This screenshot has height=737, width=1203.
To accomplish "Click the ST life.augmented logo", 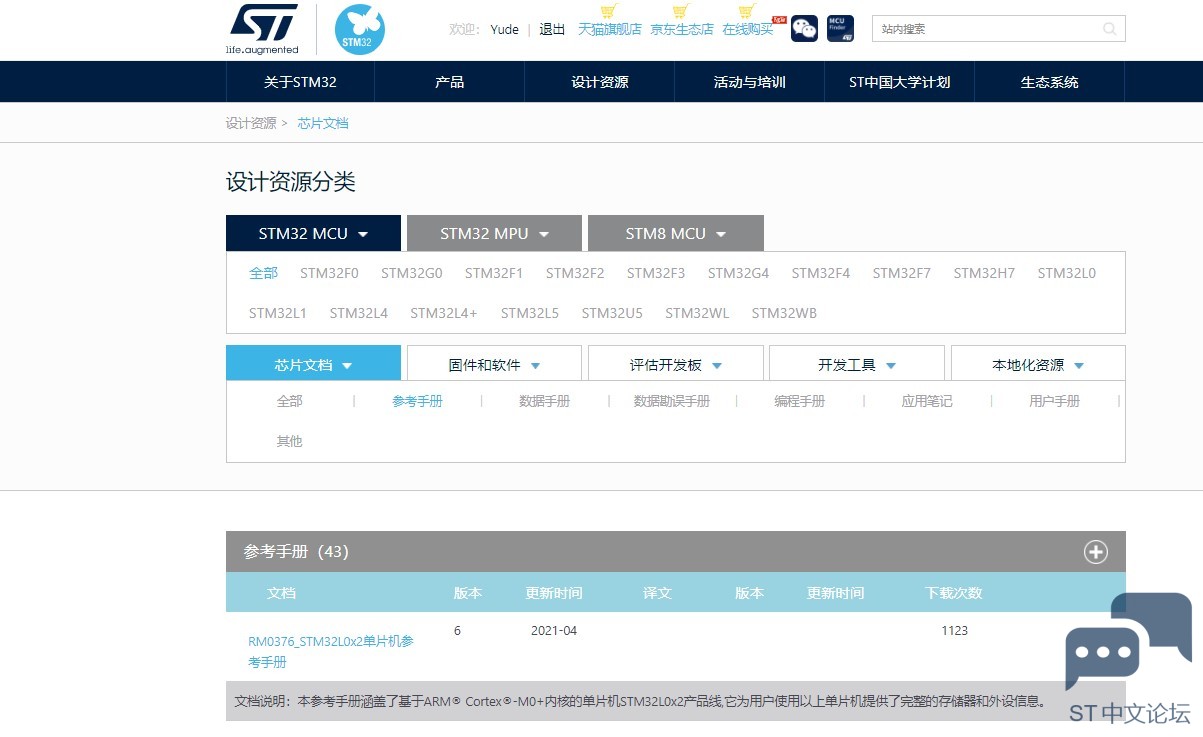I will click(x=262, y=29).
